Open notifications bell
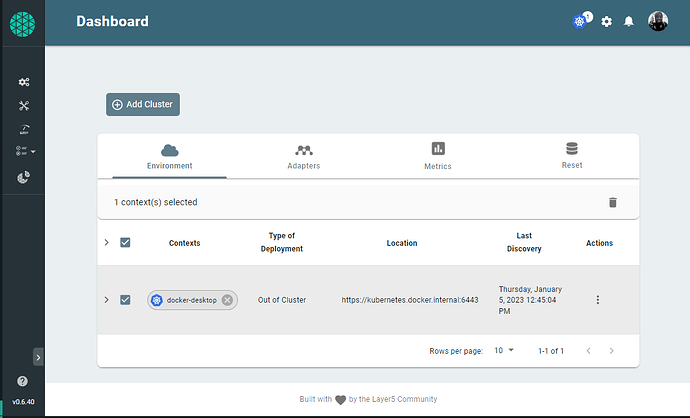Screen dimensions: 690x418 [629, 21]
